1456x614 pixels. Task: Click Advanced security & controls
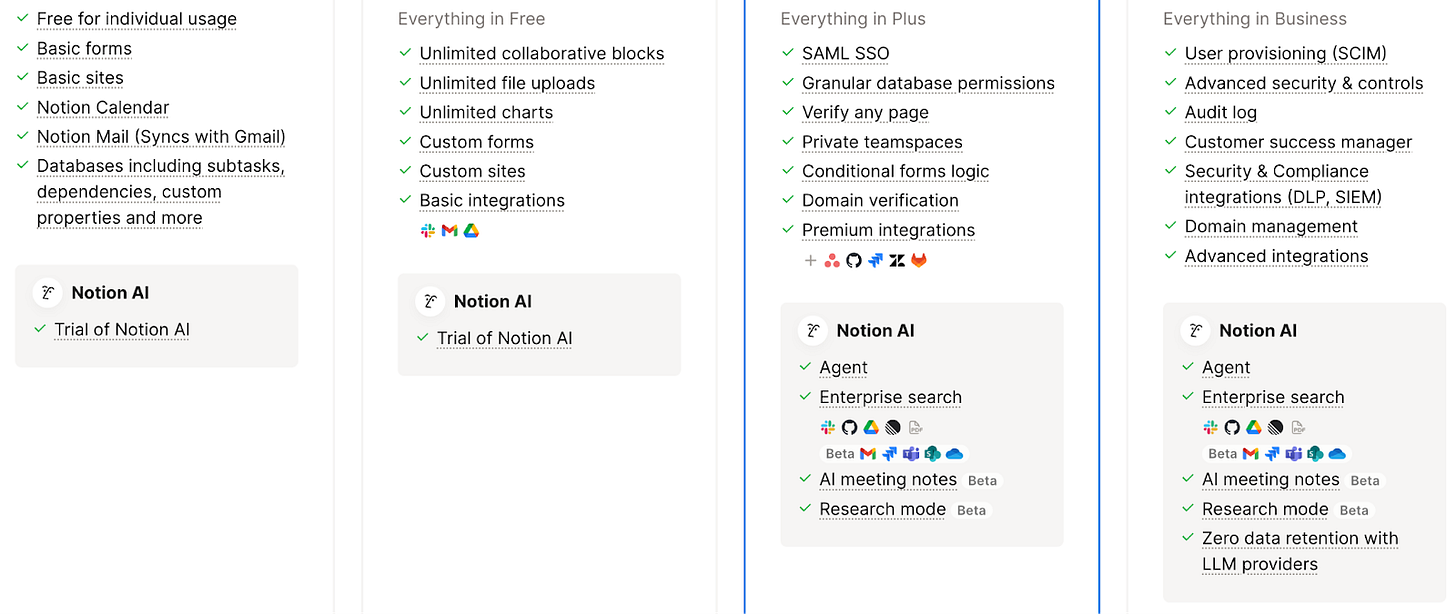(x=1304, y=83)
